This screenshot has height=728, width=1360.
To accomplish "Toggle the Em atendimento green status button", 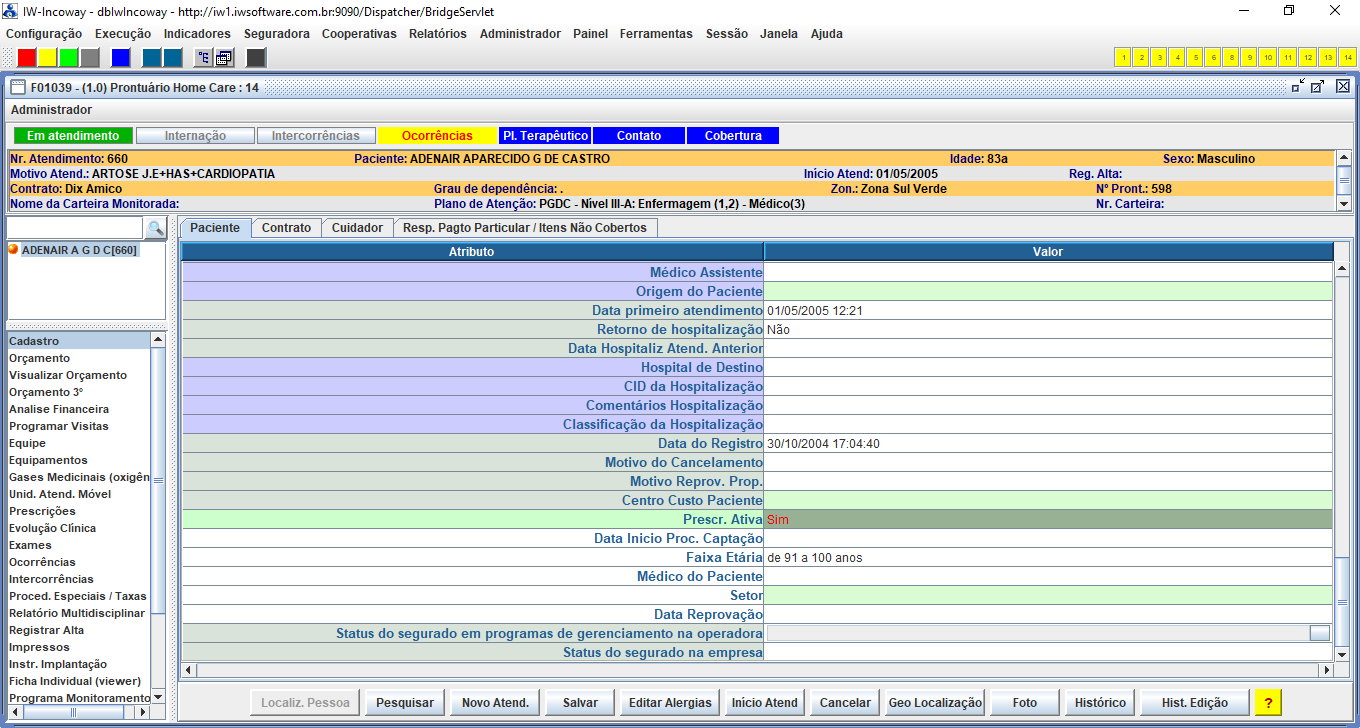I will 73,136.
